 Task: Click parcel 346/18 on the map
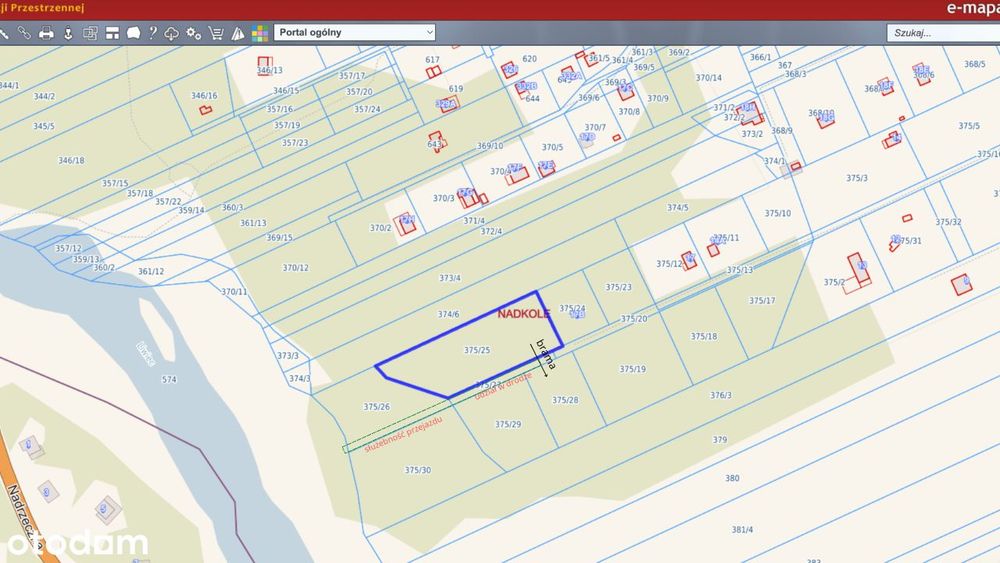pyautogui.click(x=71, y=161)
